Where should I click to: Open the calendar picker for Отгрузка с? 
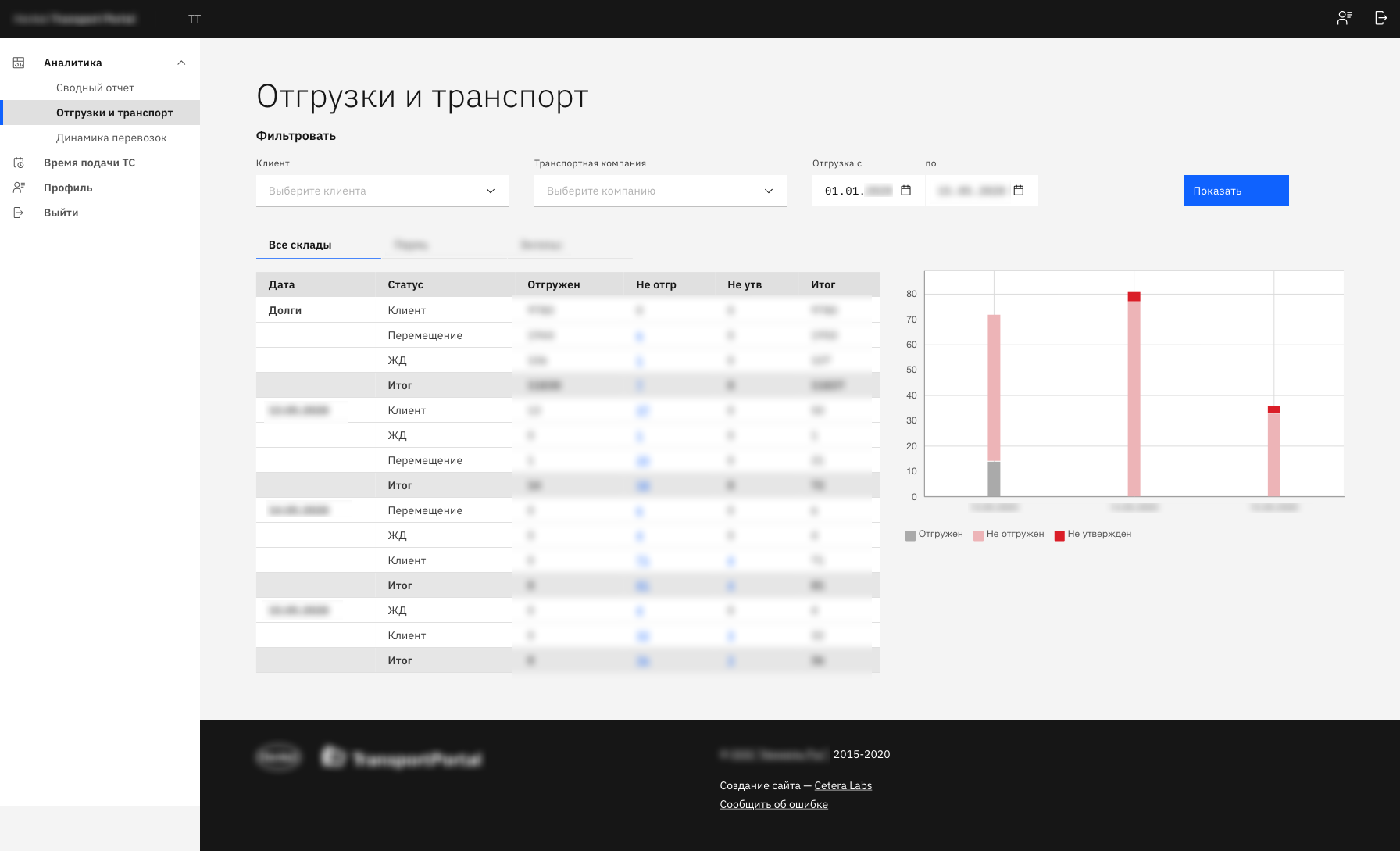coord(905,190)
